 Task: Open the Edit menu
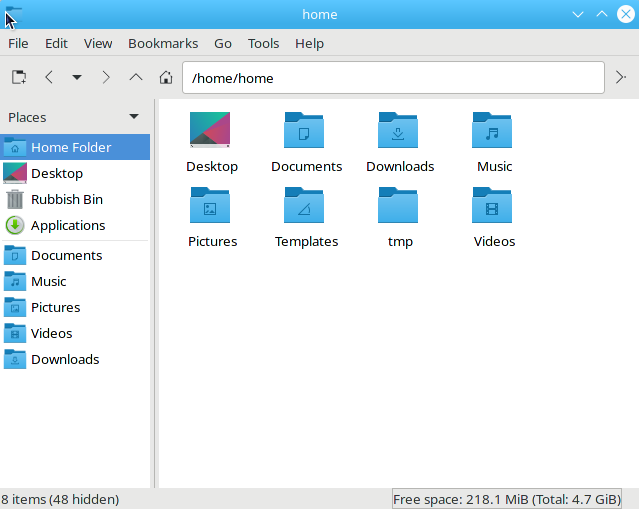(56, 43)
